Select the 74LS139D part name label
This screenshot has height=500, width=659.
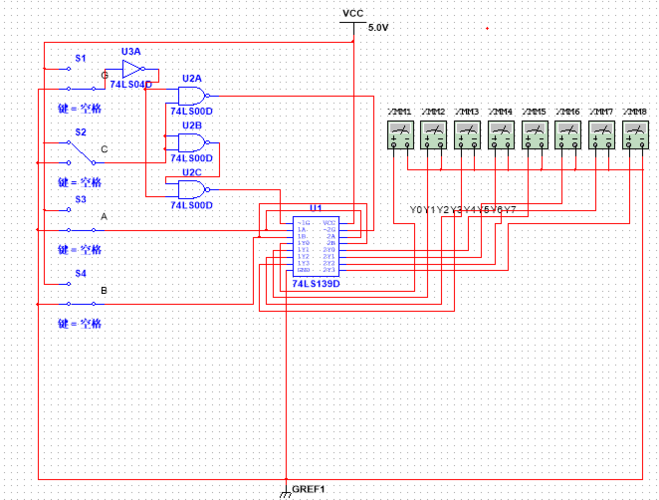point(316,284)
